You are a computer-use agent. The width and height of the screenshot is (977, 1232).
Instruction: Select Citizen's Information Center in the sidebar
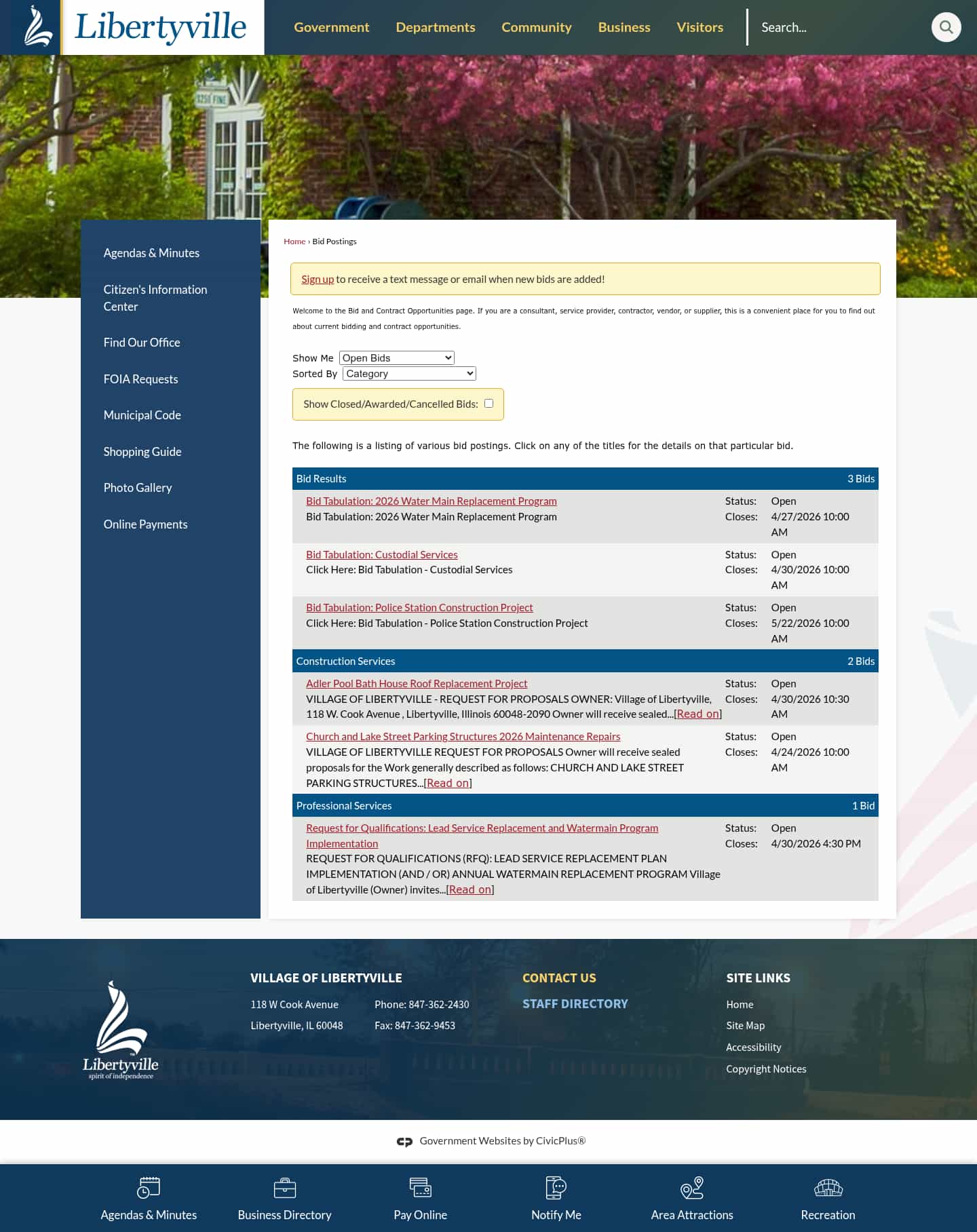(155, 298)
